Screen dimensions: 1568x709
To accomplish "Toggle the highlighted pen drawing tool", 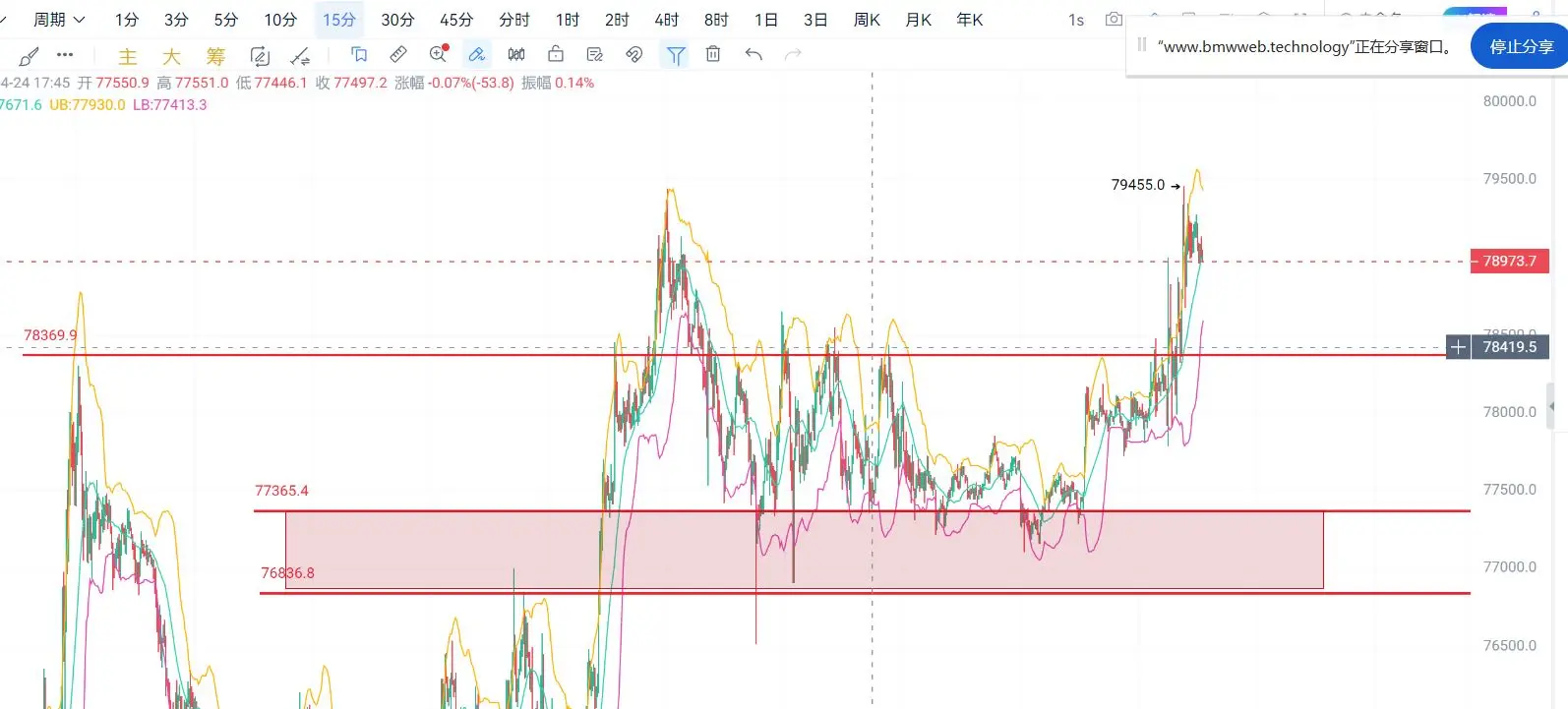I will click(x=477, y=55).
